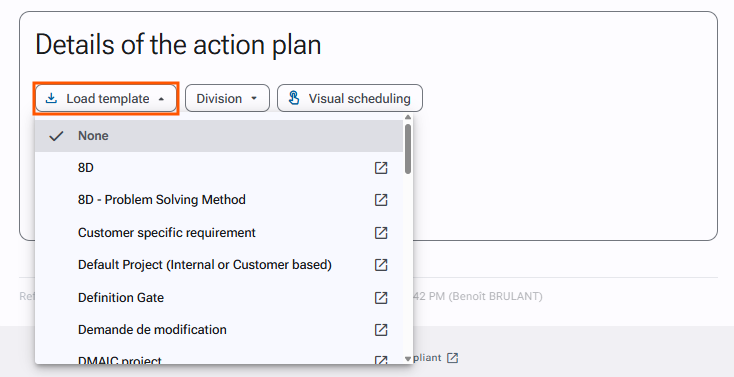Open Customer specific requirement external link icon
The height and width of the screenshot is (377, 734).
[x=381, y=233]
